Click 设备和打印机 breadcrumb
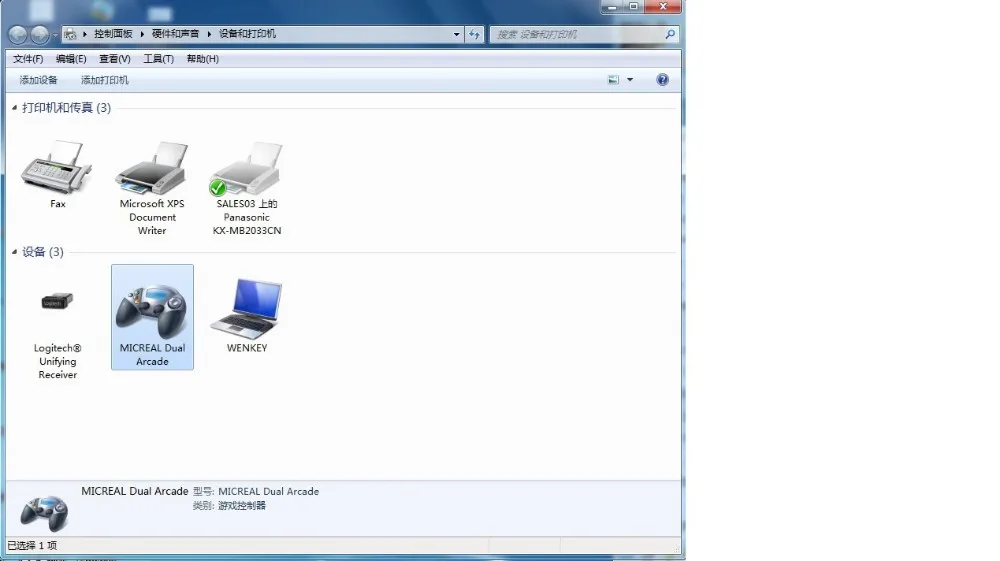 [247, 34]
